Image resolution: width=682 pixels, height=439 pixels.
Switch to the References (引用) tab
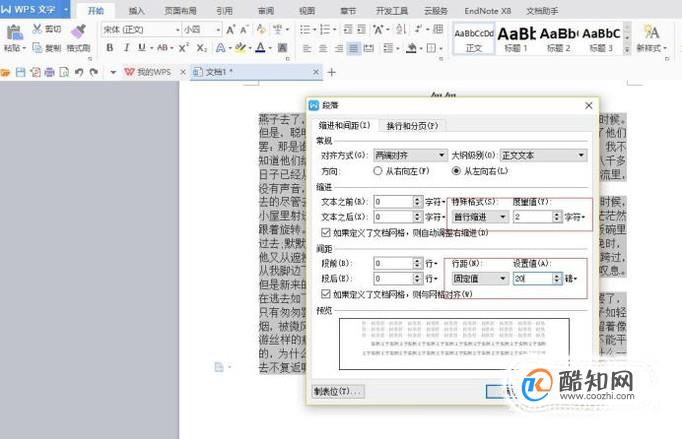(x=224, y=11)
